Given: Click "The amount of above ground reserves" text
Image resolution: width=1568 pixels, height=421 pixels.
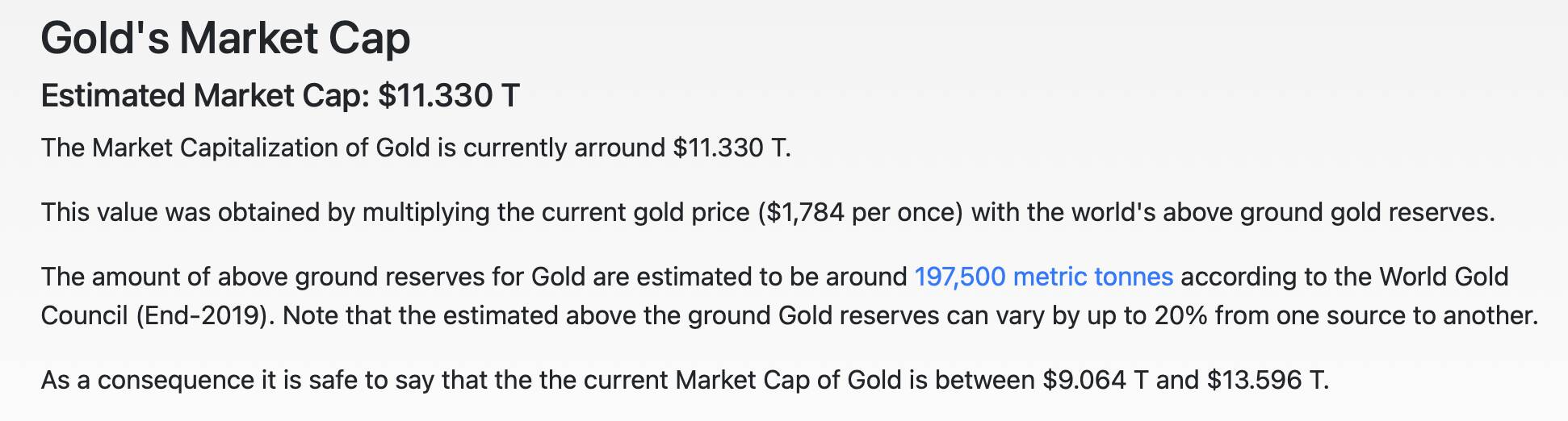Looking at the screenshot, I should [x=262, y=277].
